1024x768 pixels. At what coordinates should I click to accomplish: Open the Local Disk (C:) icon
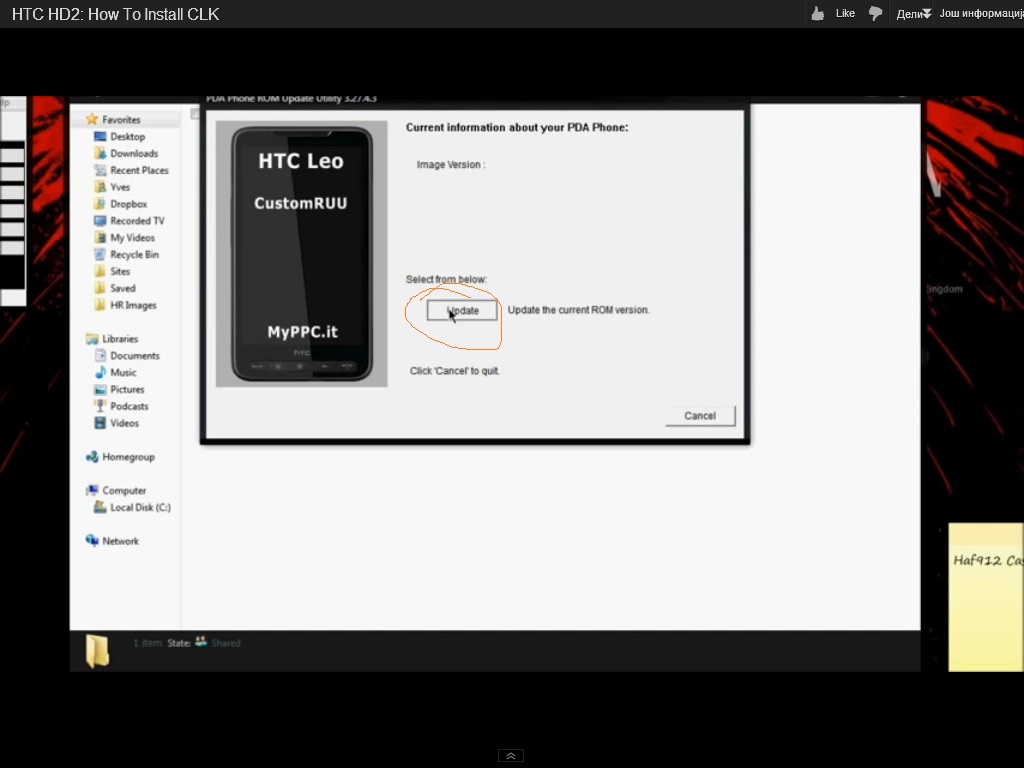100,507
